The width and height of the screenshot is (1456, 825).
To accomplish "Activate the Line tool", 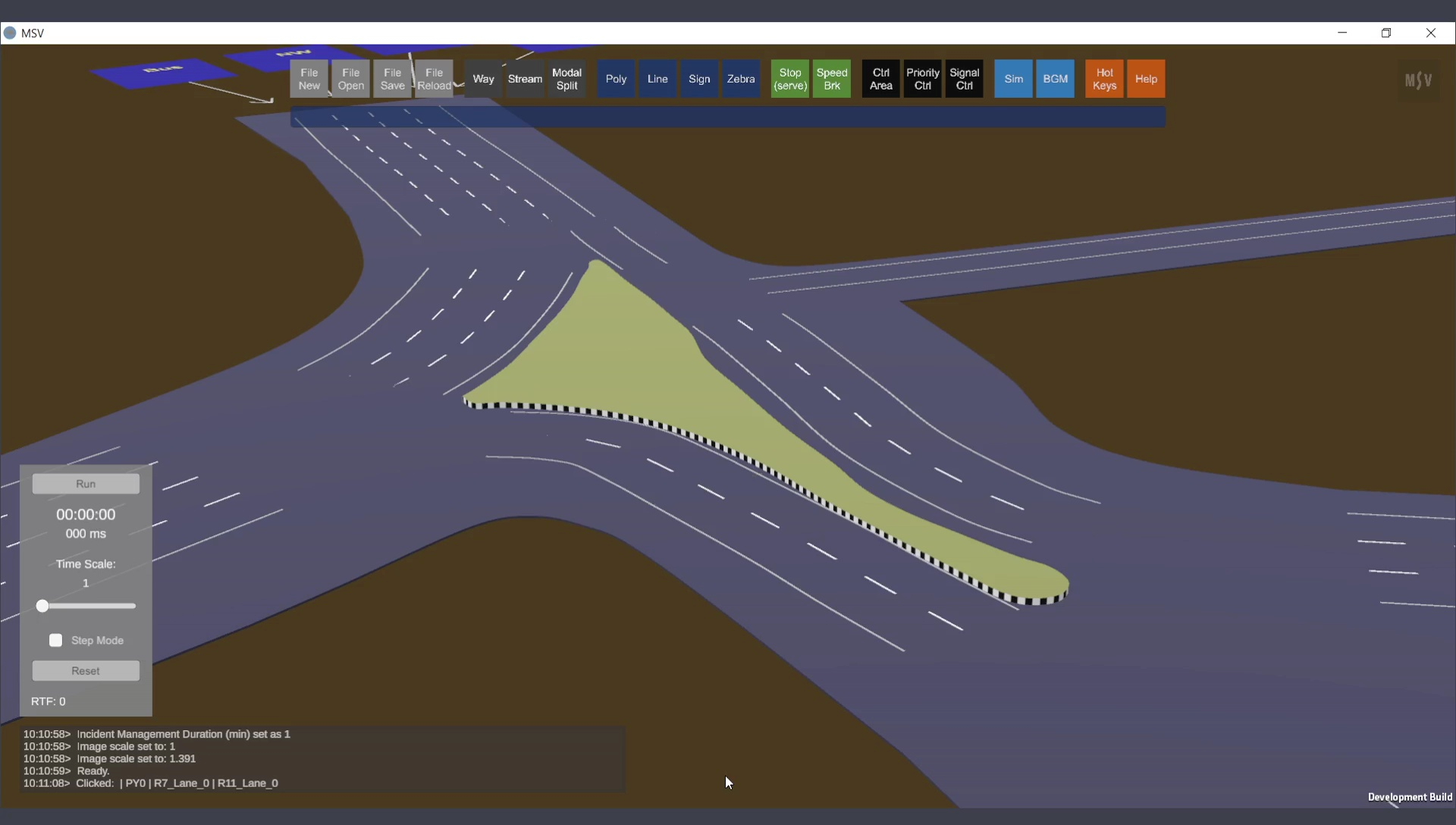I will click(657, 79).
